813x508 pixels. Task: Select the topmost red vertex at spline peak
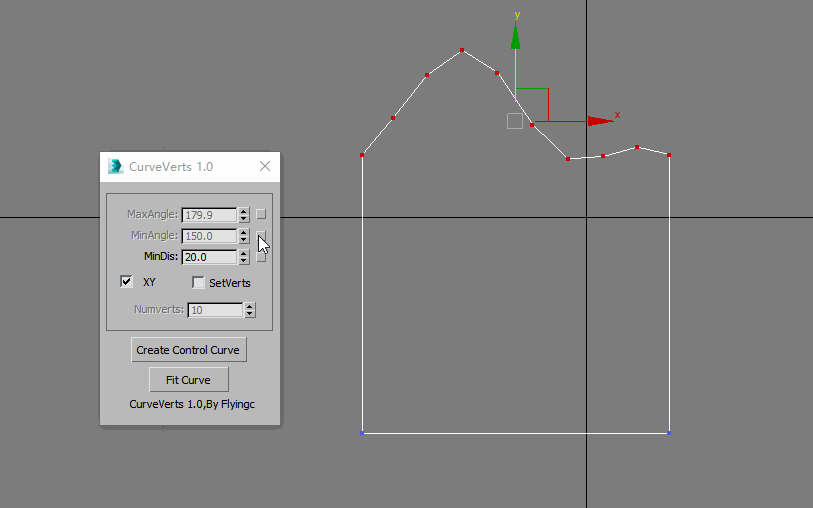(462, 50)
